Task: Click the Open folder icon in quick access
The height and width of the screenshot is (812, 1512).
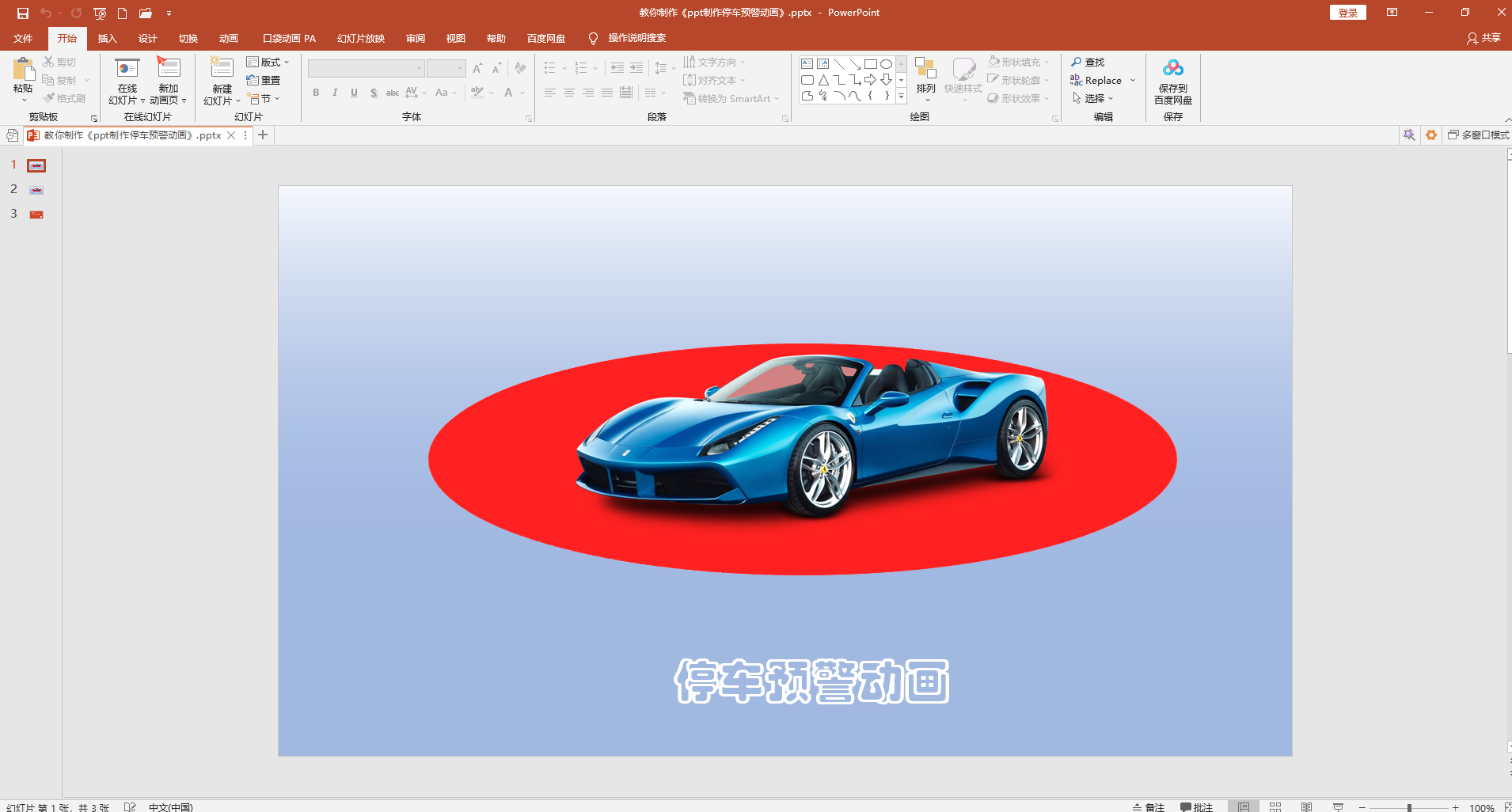Action: tap(146, 13)
